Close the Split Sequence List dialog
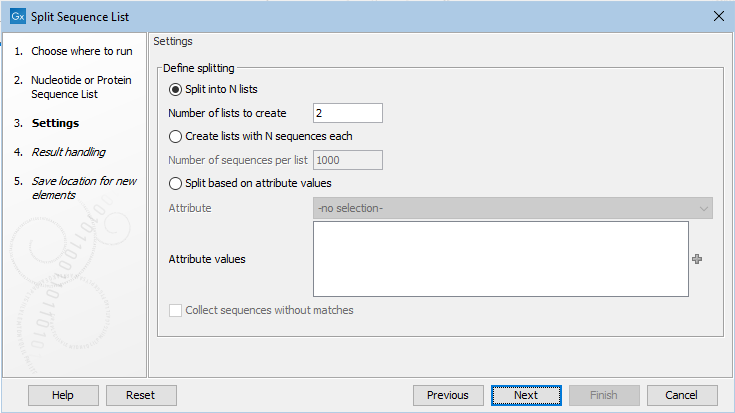This screenshot has width=735, height=413. pyautogui.click(x=717, y=16)
